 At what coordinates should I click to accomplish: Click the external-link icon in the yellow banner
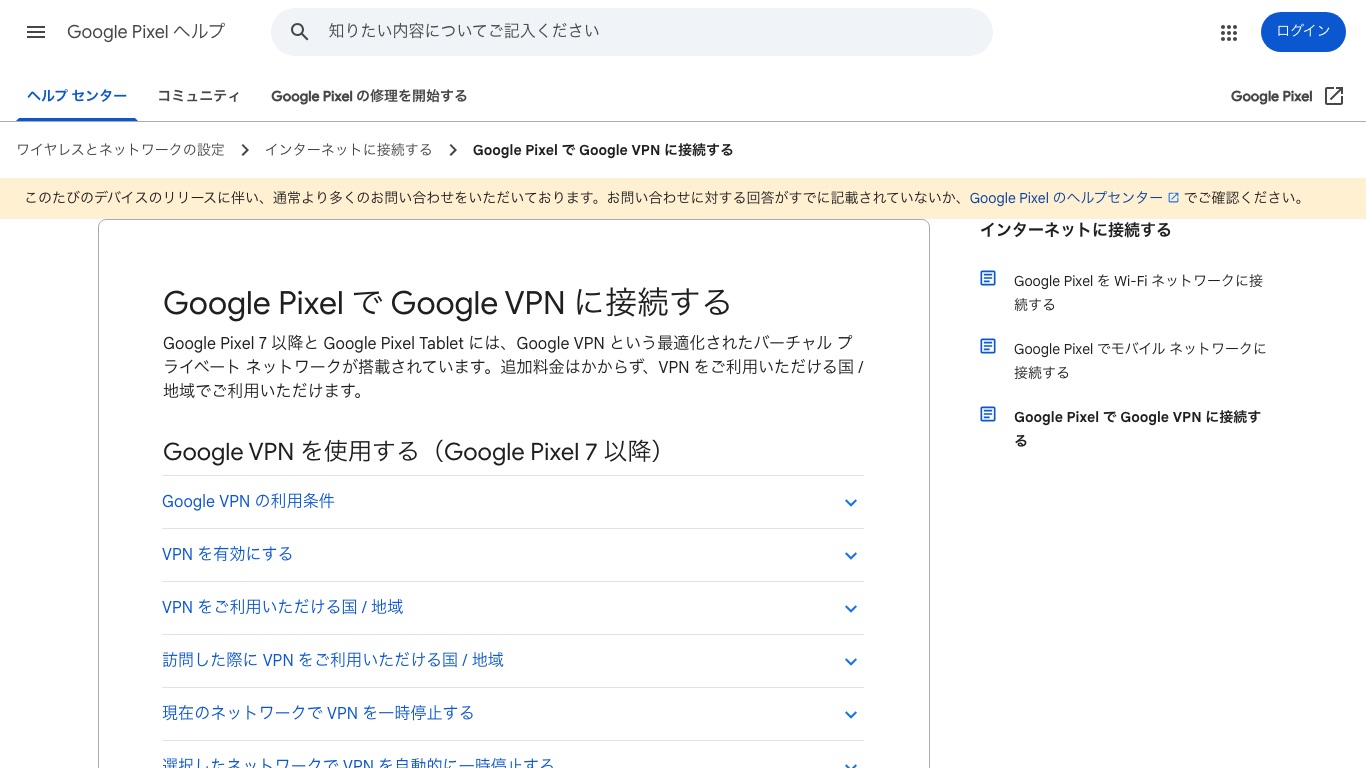[x=1174, y=198]
